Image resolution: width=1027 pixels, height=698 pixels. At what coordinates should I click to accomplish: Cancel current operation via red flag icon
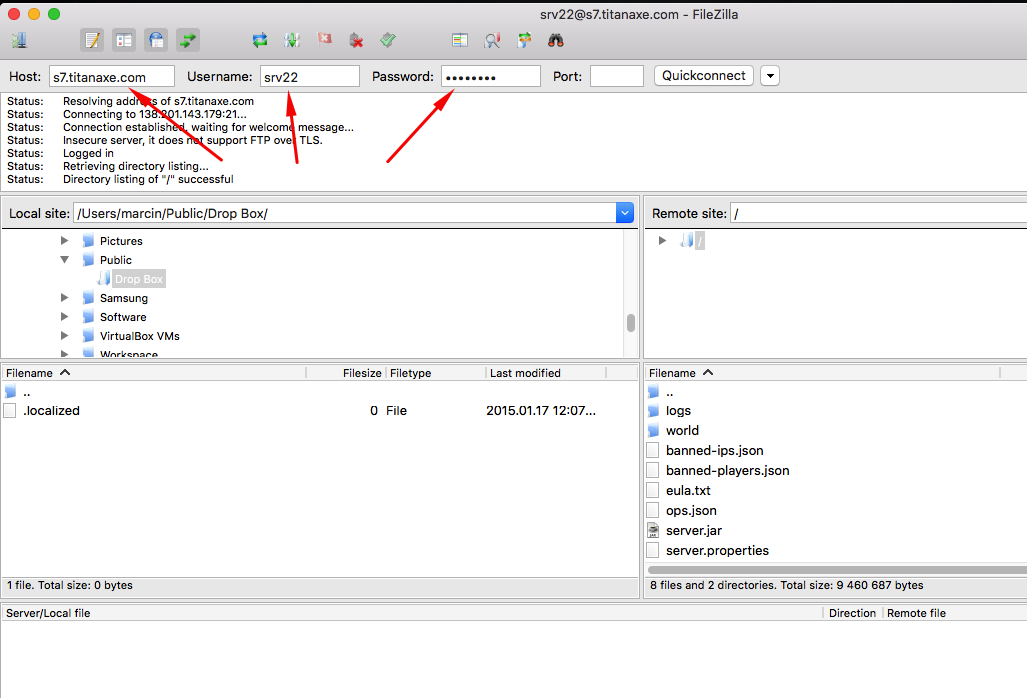coord(324,41)
